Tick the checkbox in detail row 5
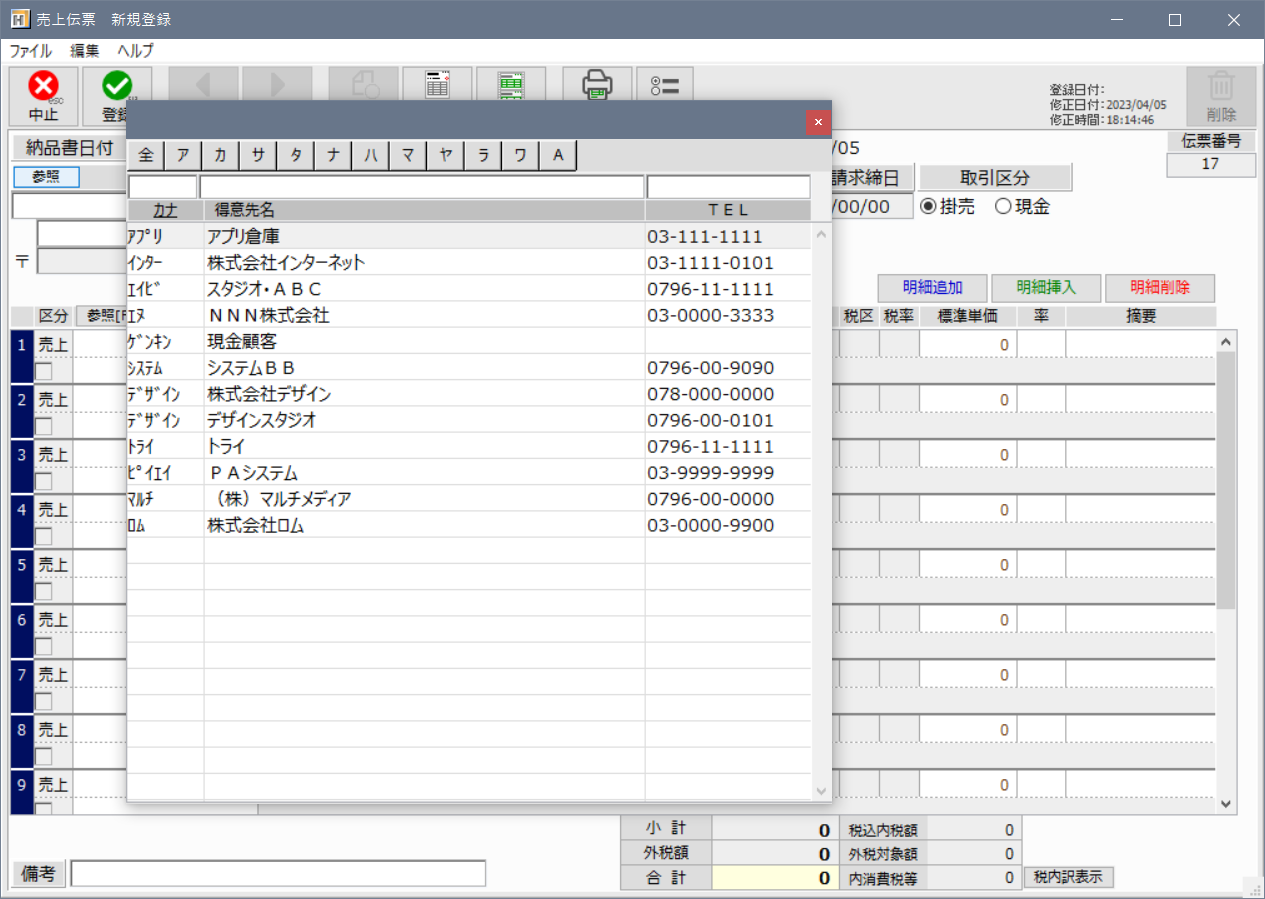The image size is (1265, 899). pyautogui.click(x=44, y=591)
